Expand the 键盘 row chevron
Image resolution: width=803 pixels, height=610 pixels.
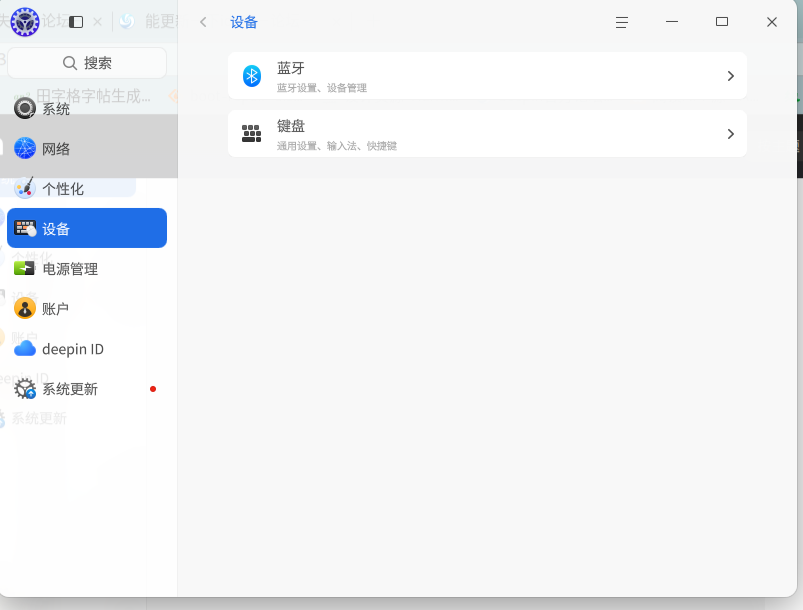click(731, 134)
